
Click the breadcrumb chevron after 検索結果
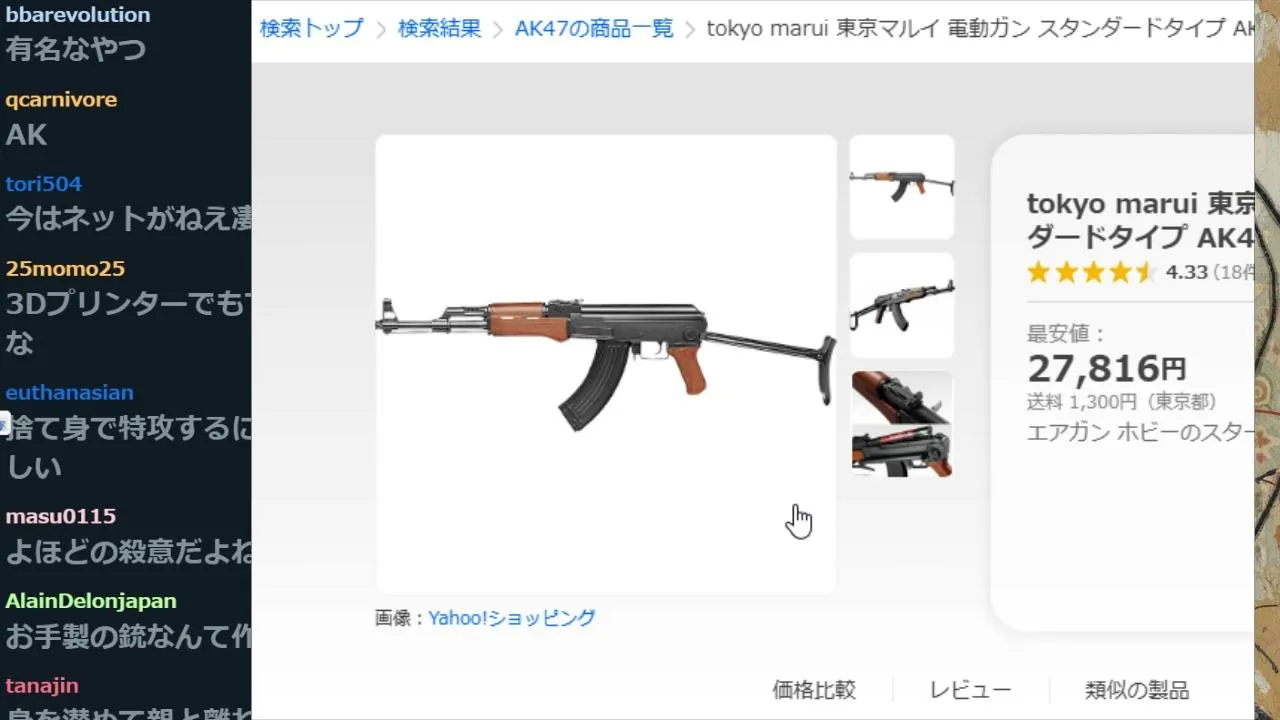tap(498, 29)
